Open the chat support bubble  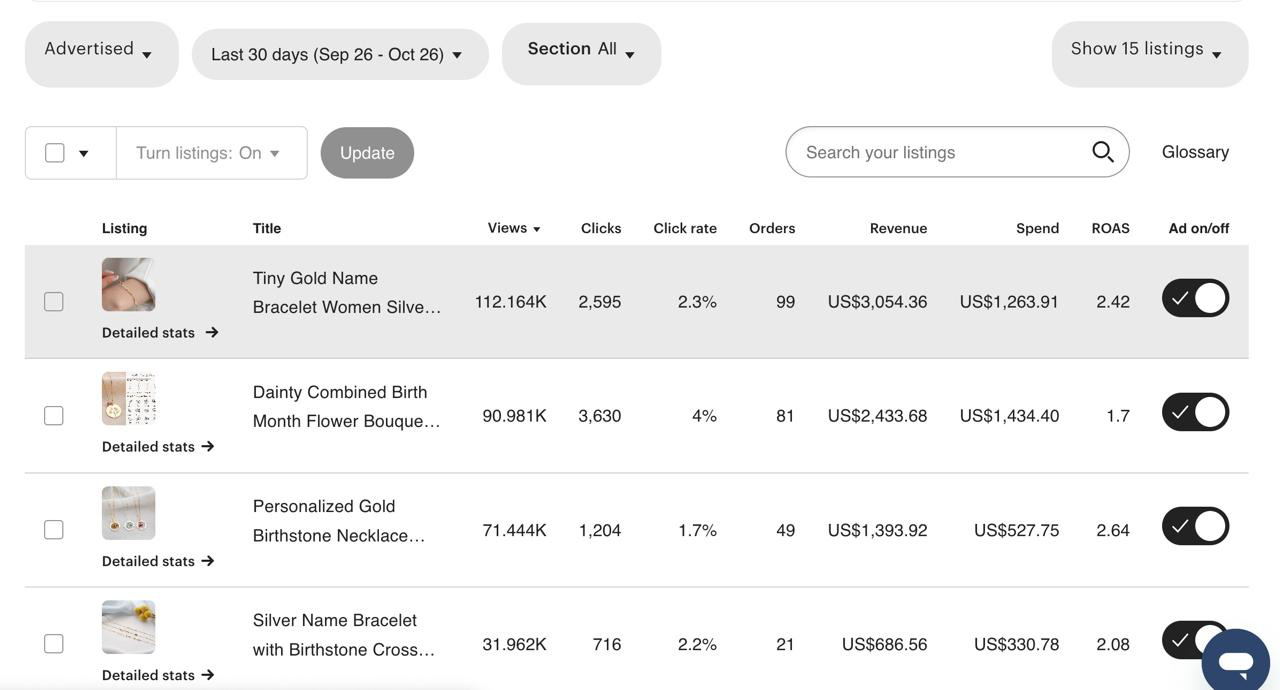(1235, 661)
